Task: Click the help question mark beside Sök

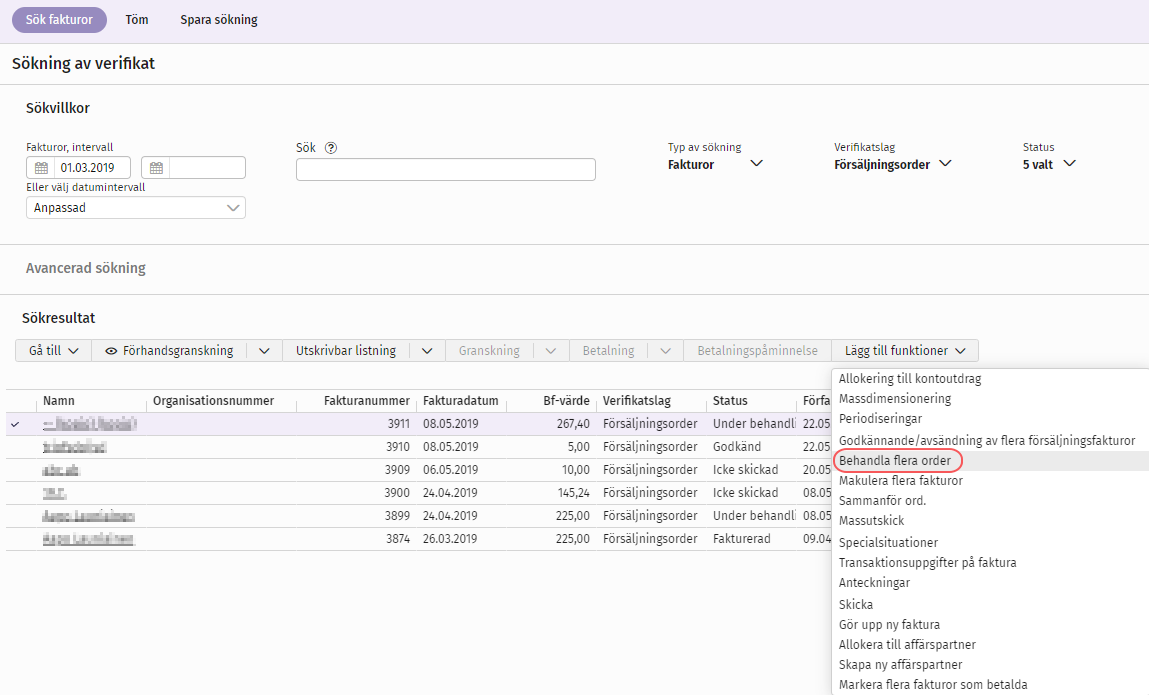Action: pyautogui.click(x=331, y=148)
